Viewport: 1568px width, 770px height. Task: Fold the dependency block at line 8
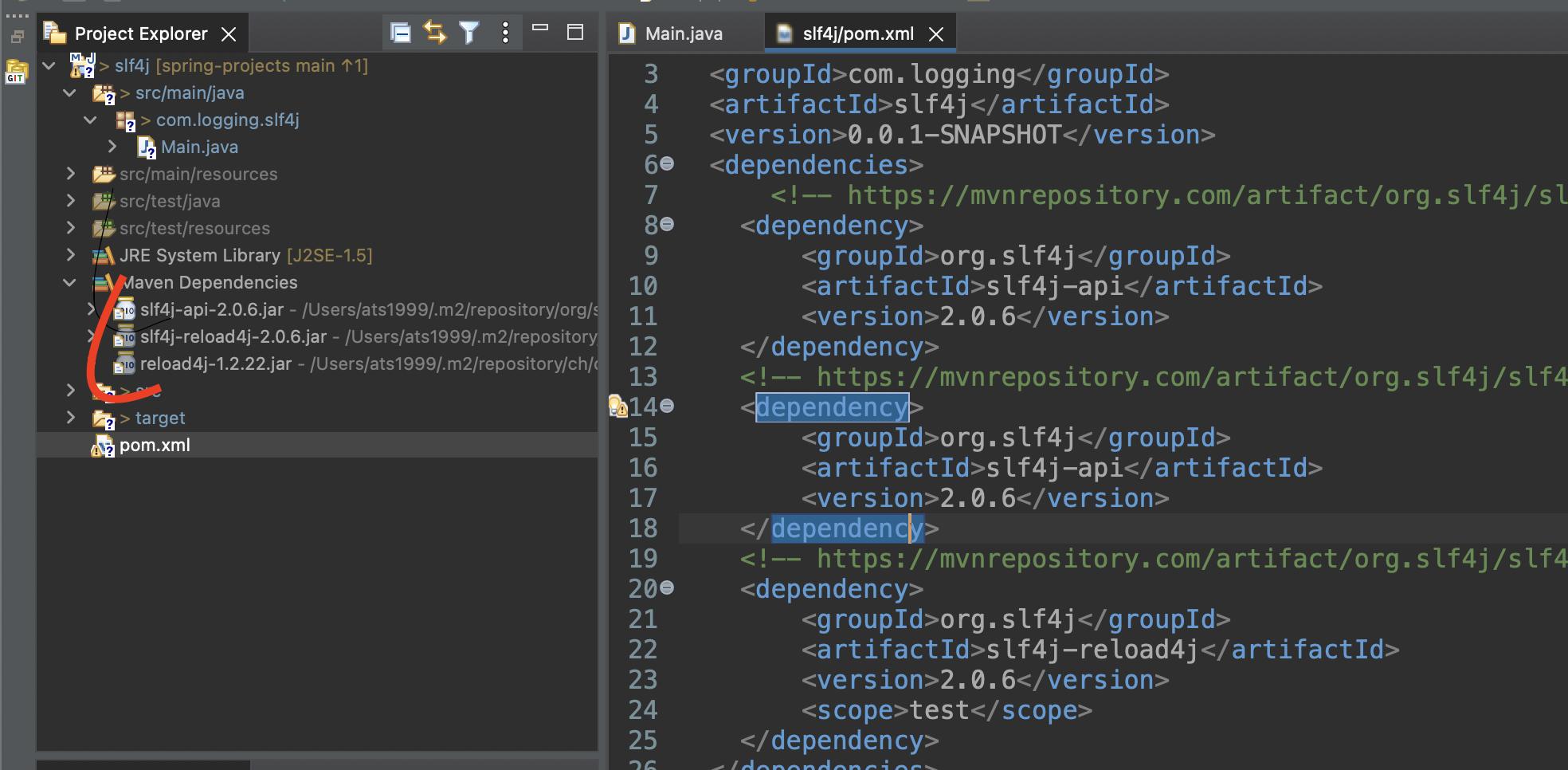668,224
